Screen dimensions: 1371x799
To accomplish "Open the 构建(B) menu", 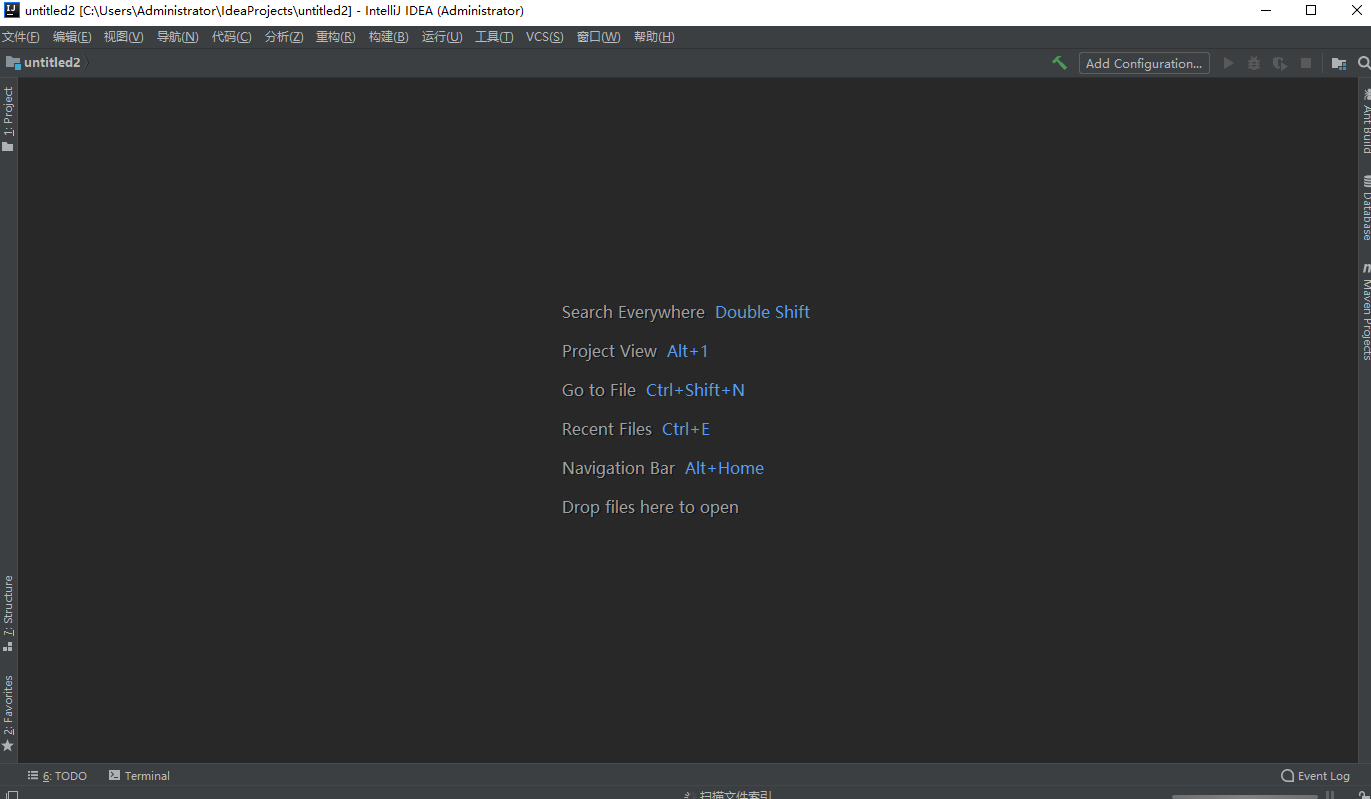I will pos(389,37).
